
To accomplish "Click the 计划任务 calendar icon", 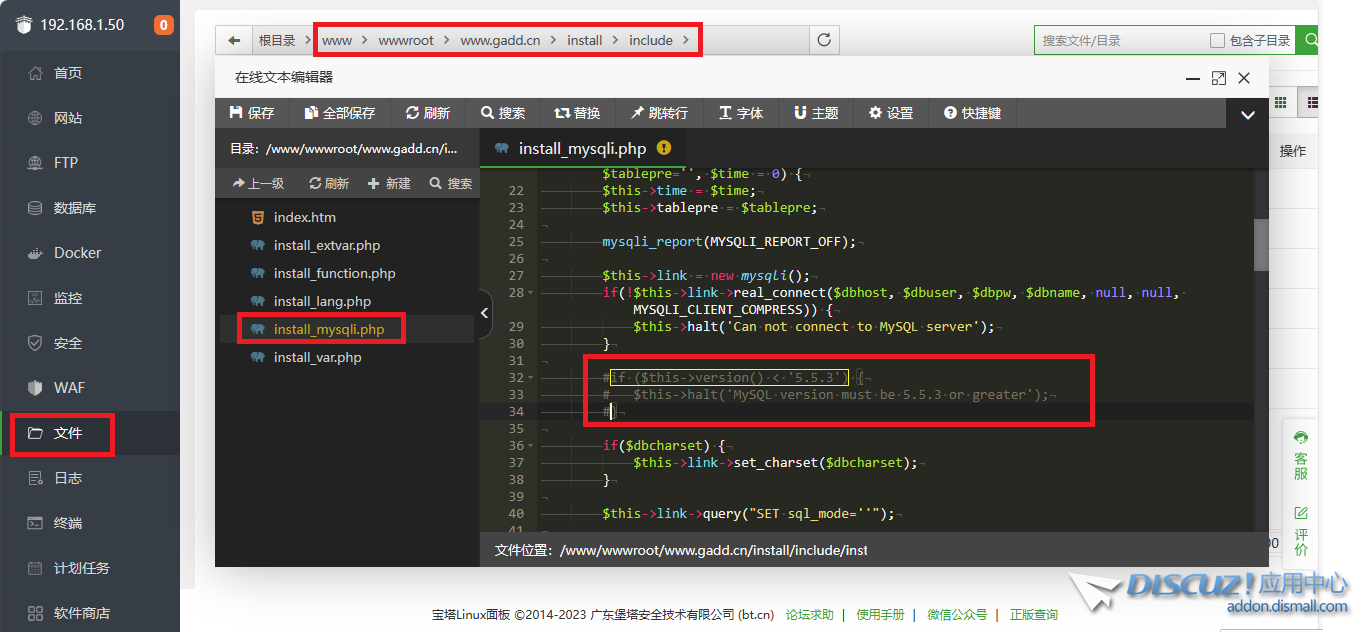I will [x=36, y=568].
